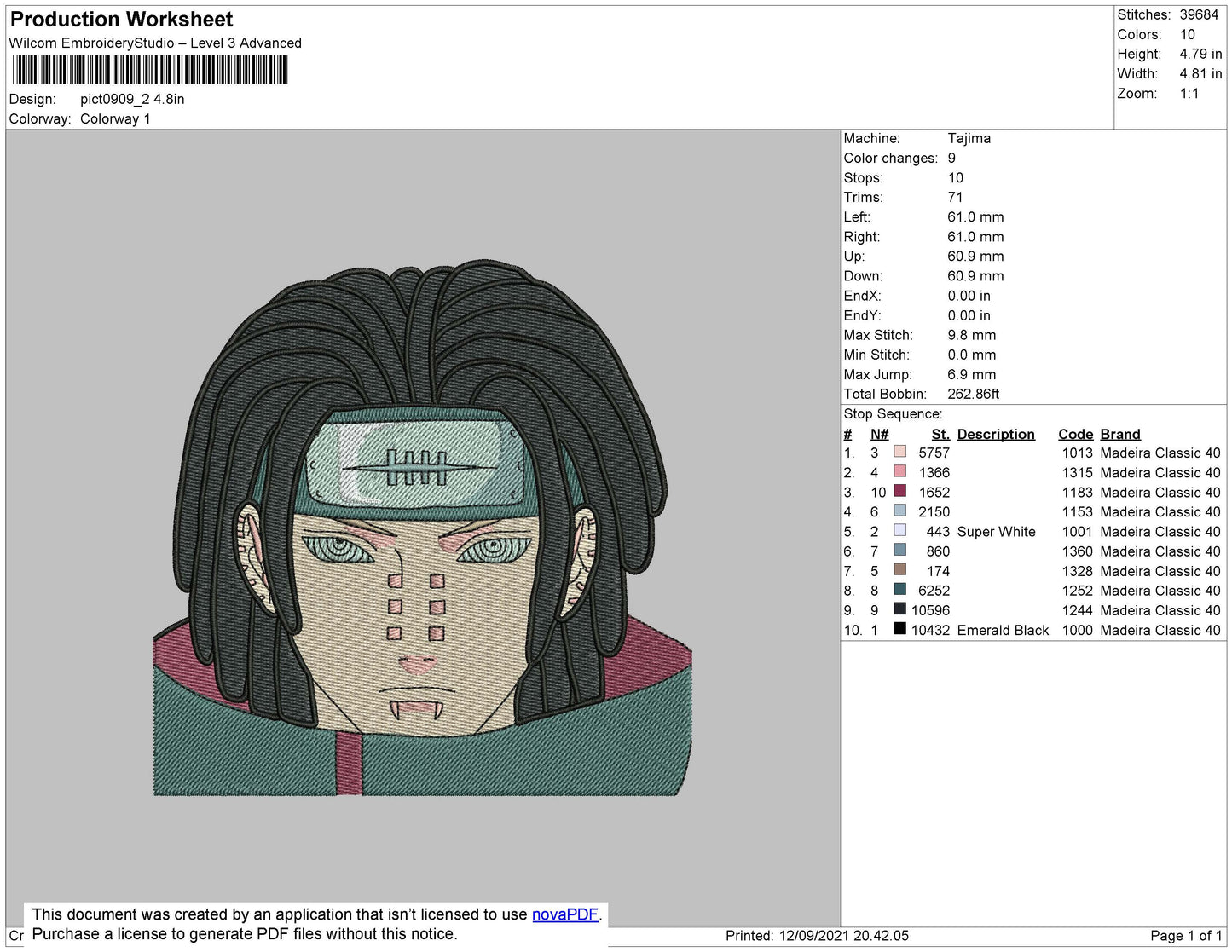Click the 'Color changes:' label
This screenshot has width=1232, height=952.
890,159
